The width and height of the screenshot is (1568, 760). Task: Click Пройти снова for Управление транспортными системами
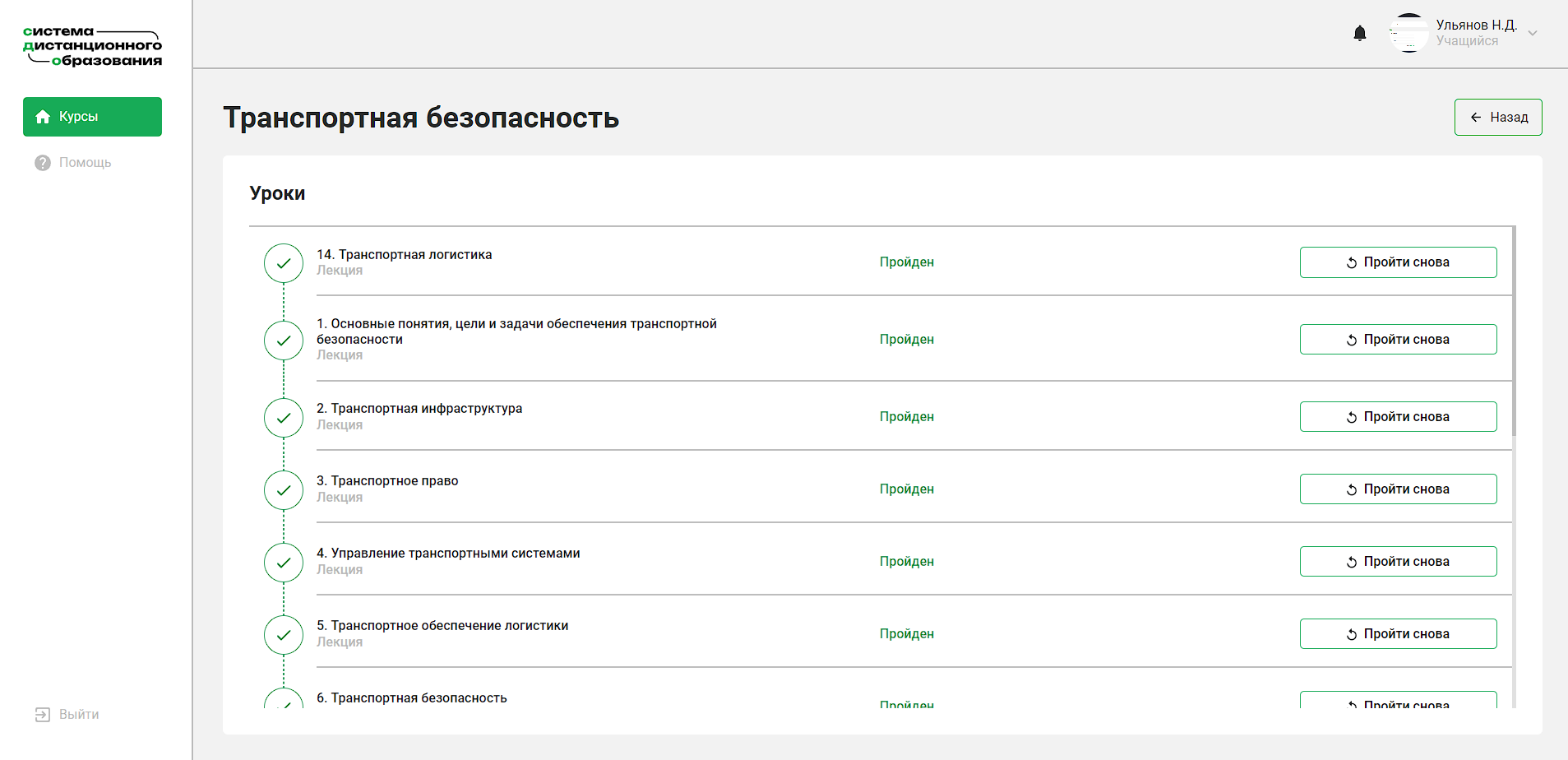1398,562
